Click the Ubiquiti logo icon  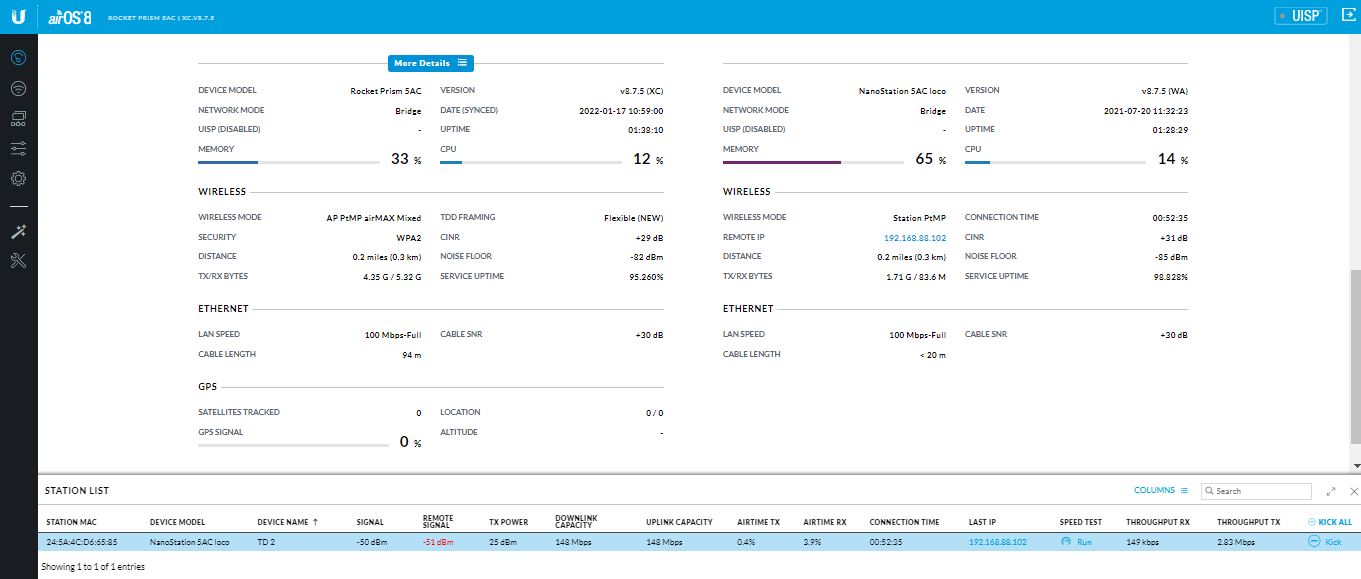18,16
